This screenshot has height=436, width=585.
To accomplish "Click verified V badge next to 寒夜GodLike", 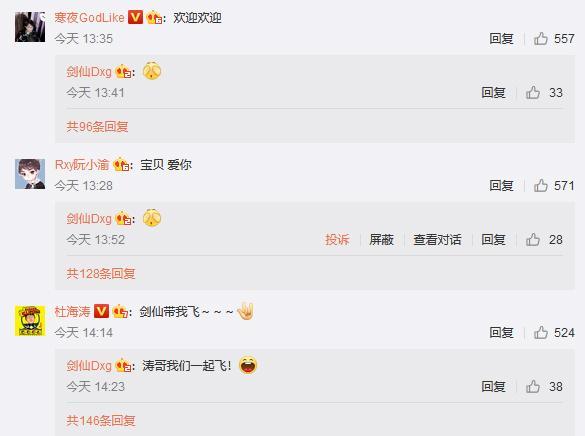I will (135, 17).
